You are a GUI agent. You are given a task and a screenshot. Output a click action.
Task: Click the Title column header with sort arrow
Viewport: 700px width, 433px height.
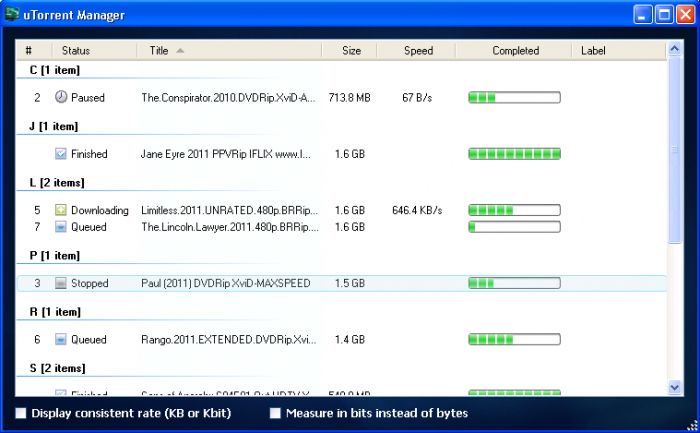pos(229,50)
